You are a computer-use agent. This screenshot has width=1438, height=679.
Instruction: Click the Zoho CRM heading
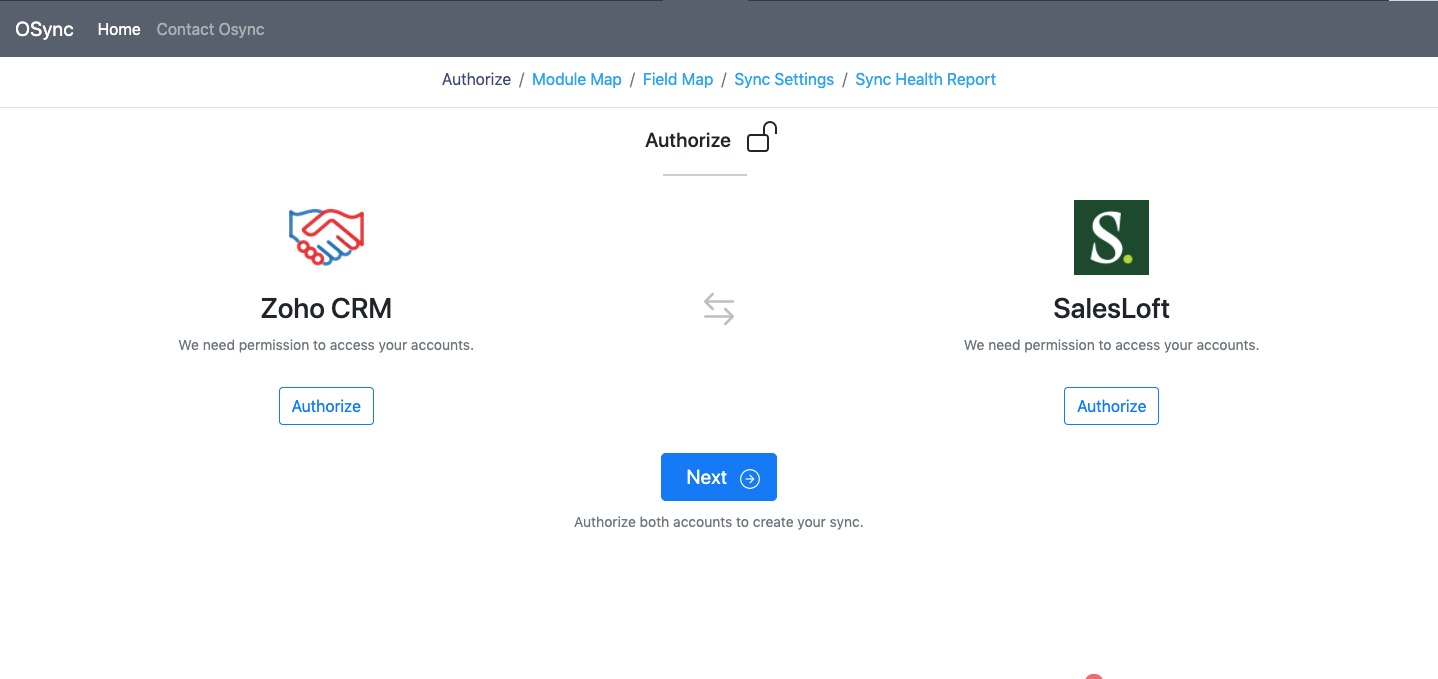coord(326,308)
